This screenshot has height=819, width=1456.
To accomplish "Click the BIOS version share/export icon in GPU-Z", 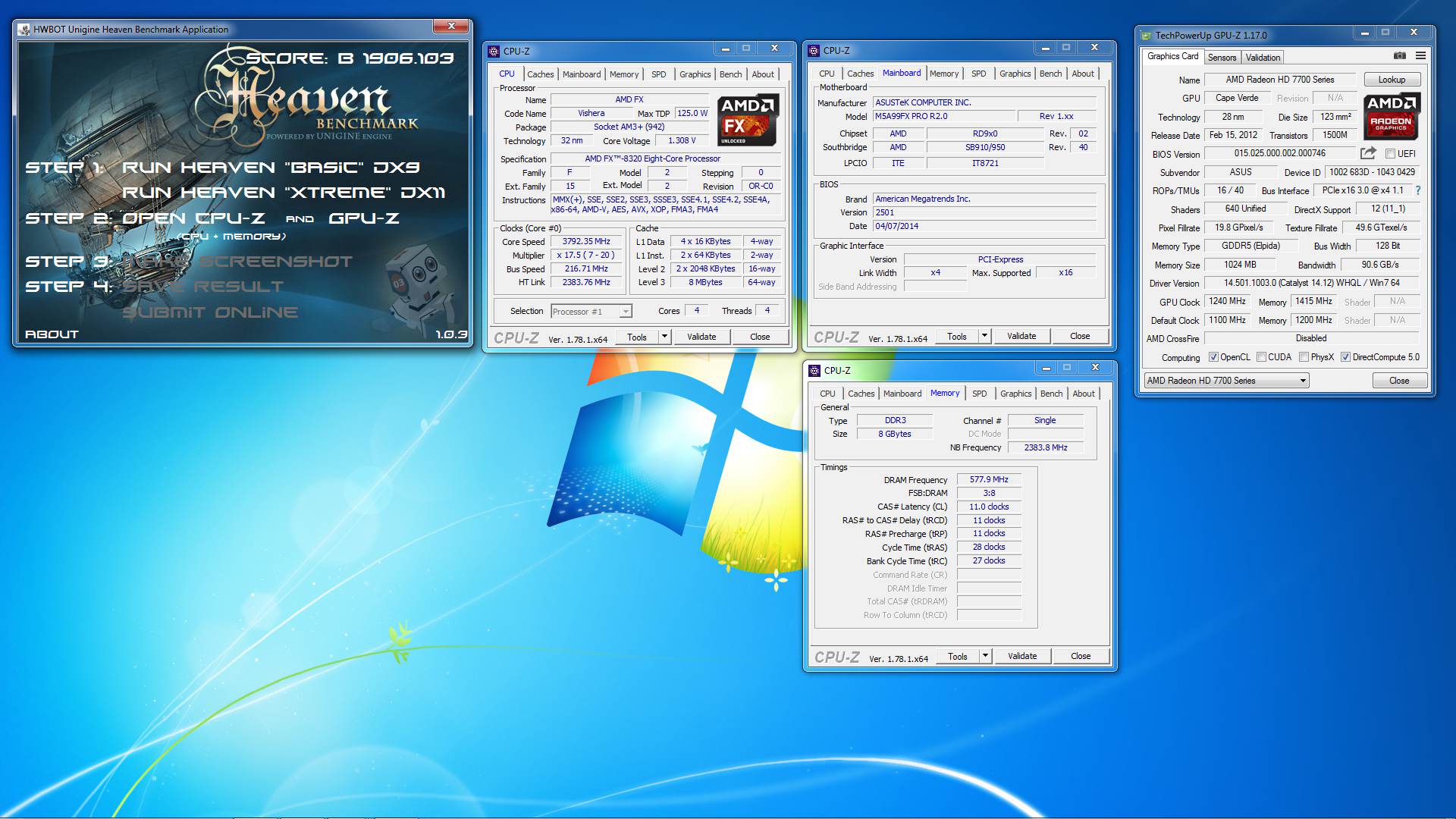I will point(1368,153).
